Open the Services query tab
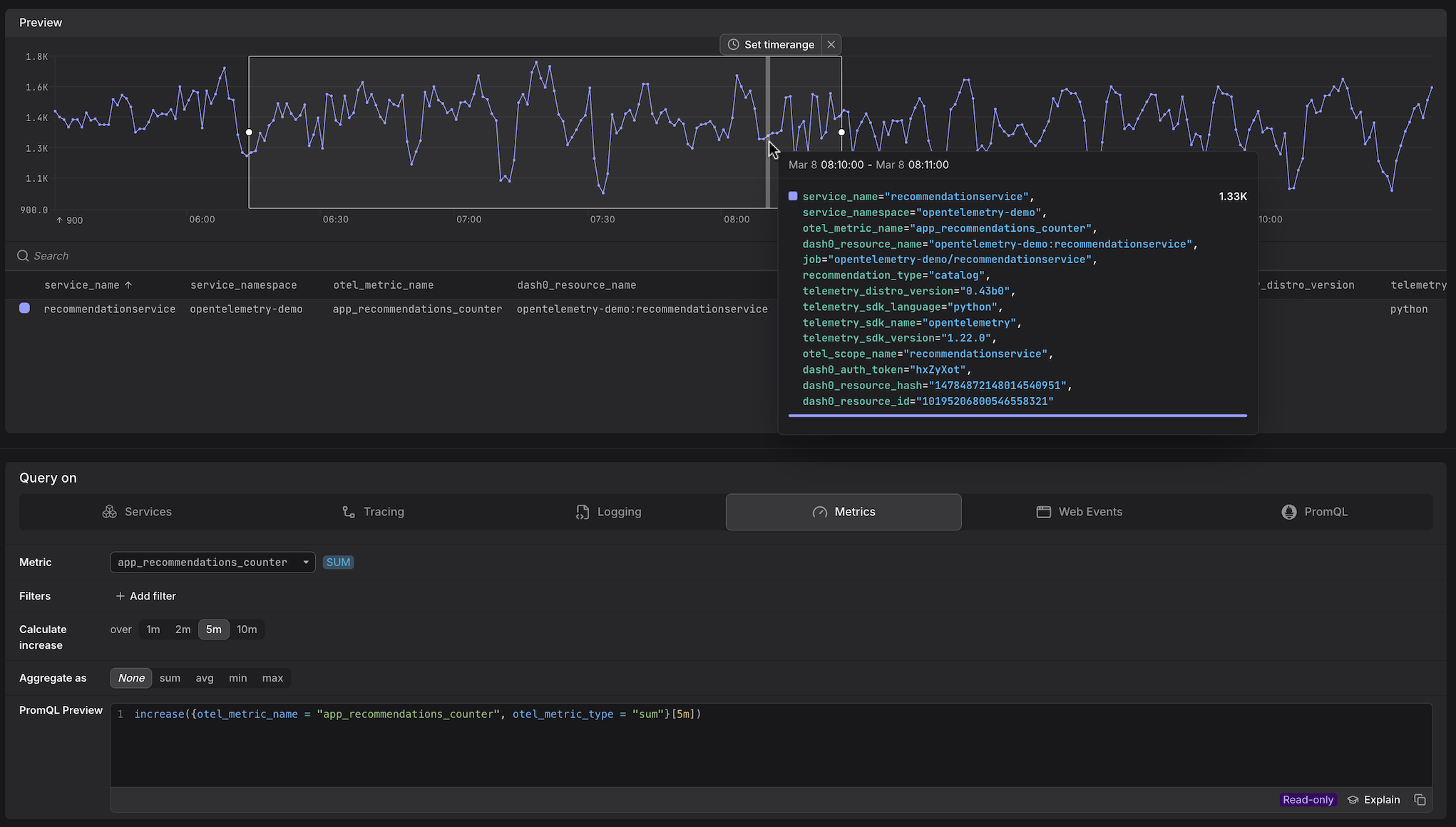The image size is (1456, 827). 137,512
